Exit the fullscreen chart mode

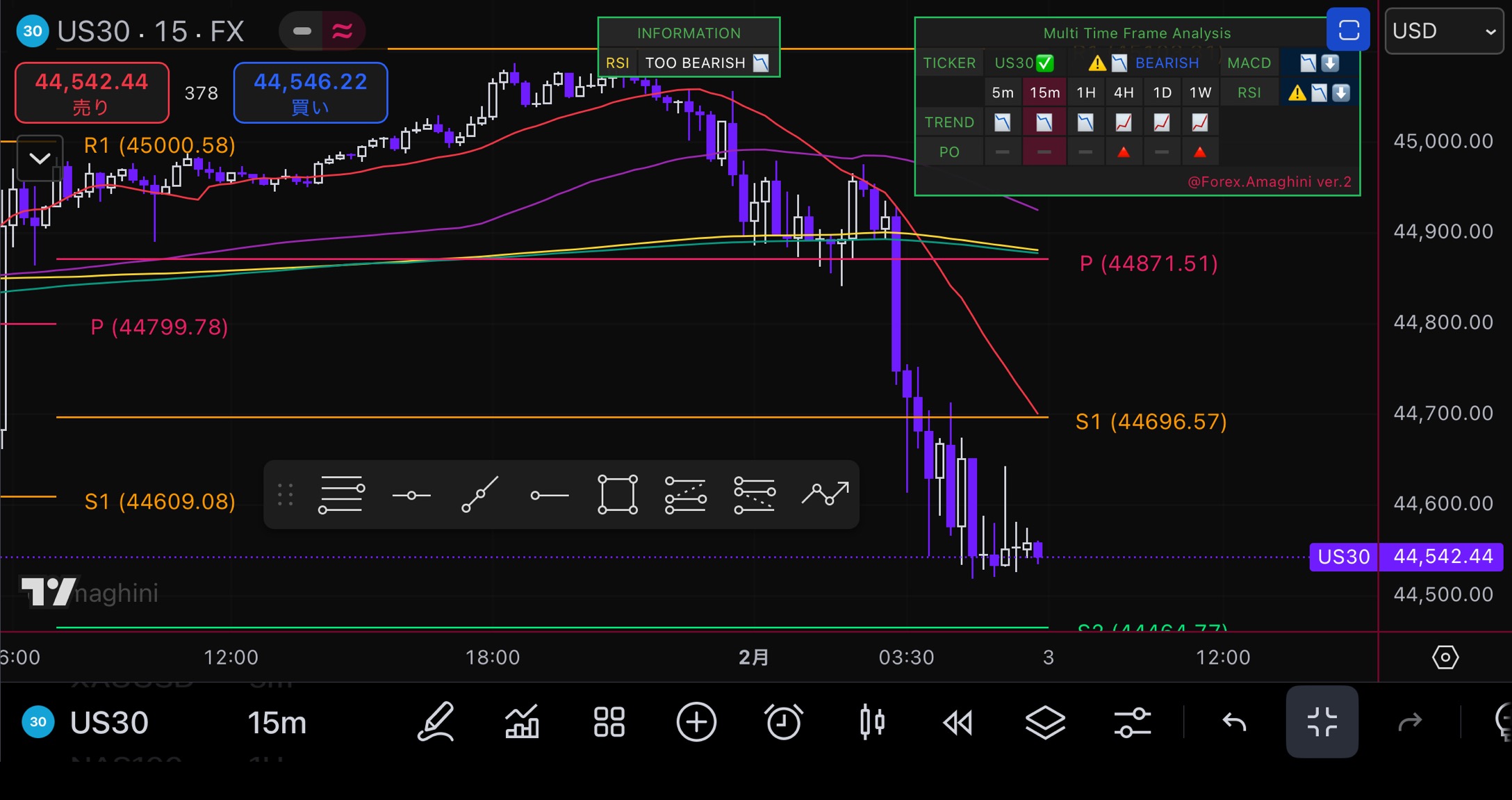coord(1322,721)
